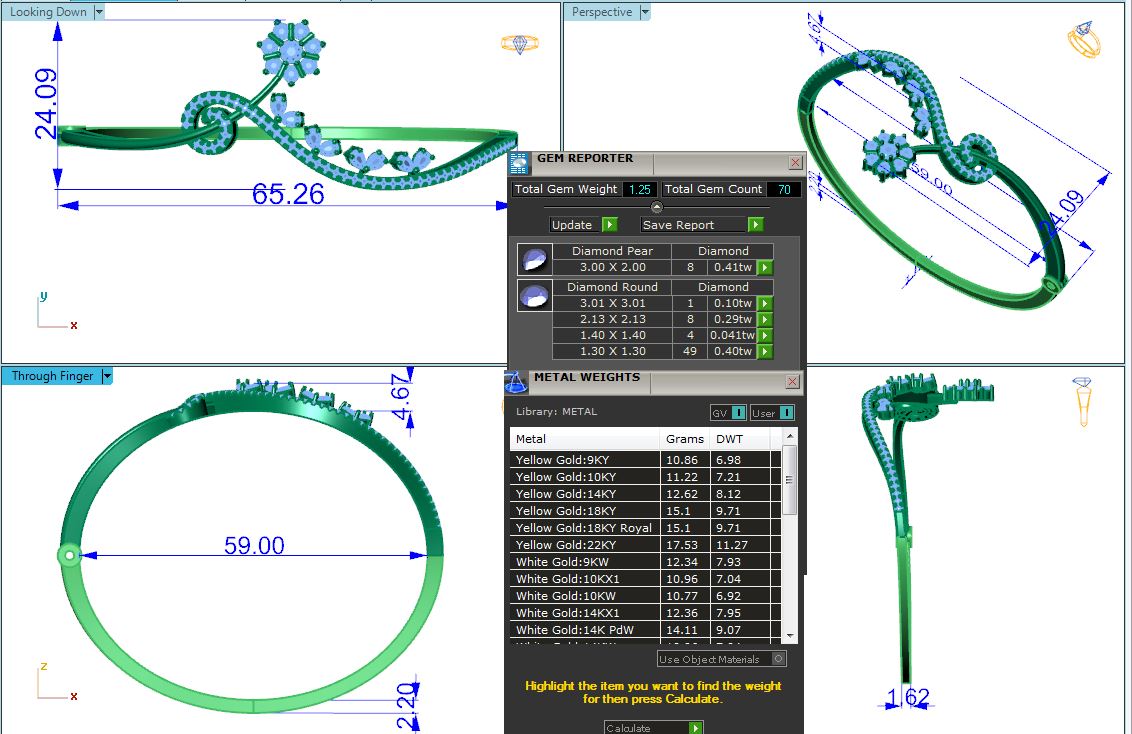Open the Perspective viewport dropdown arrow

[644, 12]
